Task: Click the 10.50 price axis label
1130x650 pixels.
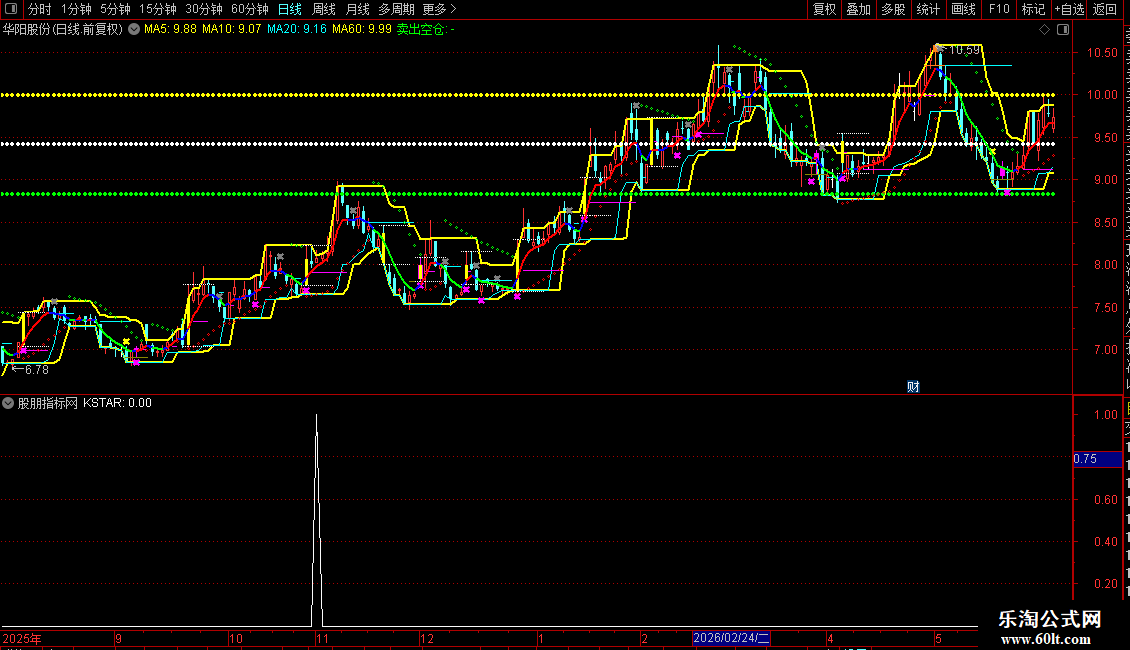Action: tap(1102, 53)
